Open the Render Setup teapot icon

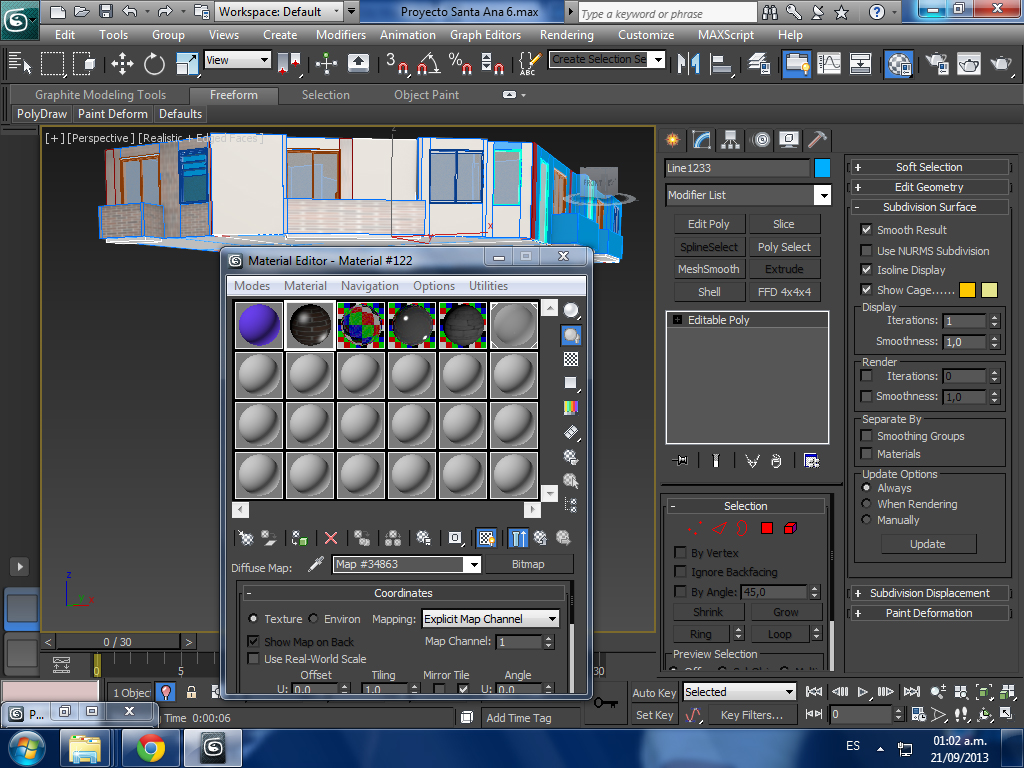tap(936, 63)
